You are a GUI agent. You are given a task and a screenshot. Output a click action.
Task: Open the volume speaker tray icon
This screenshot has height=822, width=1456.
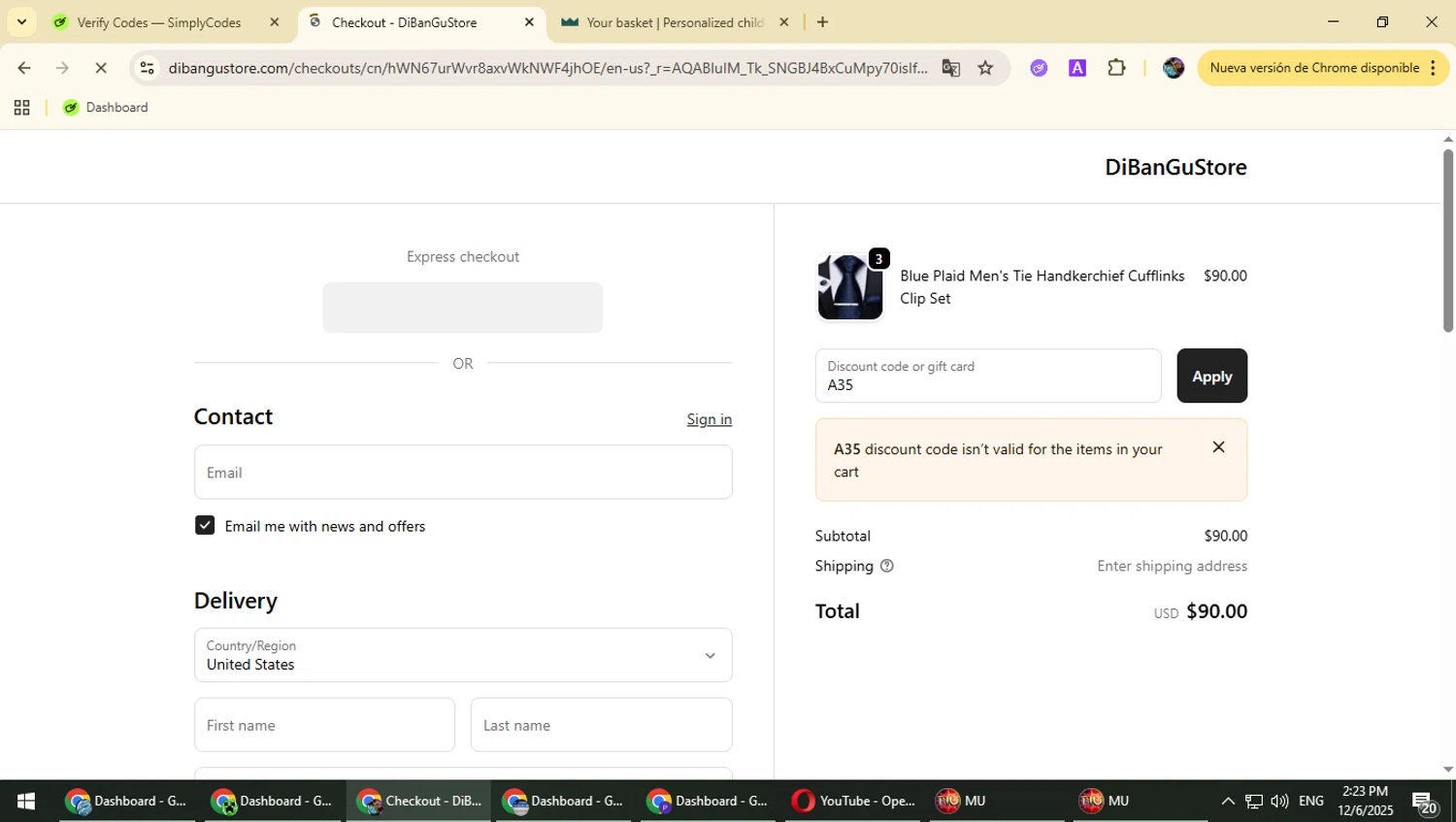1280,801
